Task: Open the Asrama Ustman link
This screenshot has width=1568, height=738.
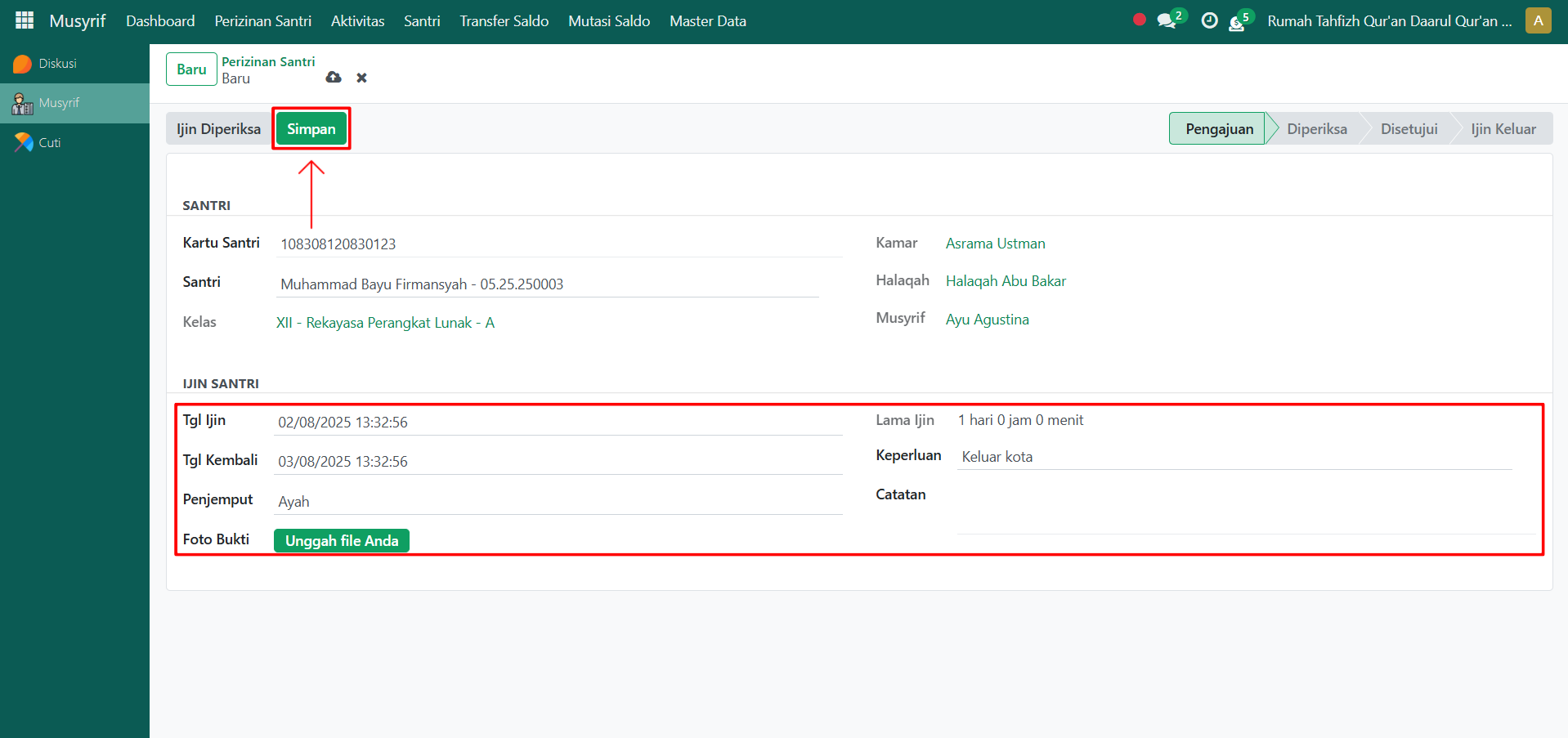Action: [995, 244]
